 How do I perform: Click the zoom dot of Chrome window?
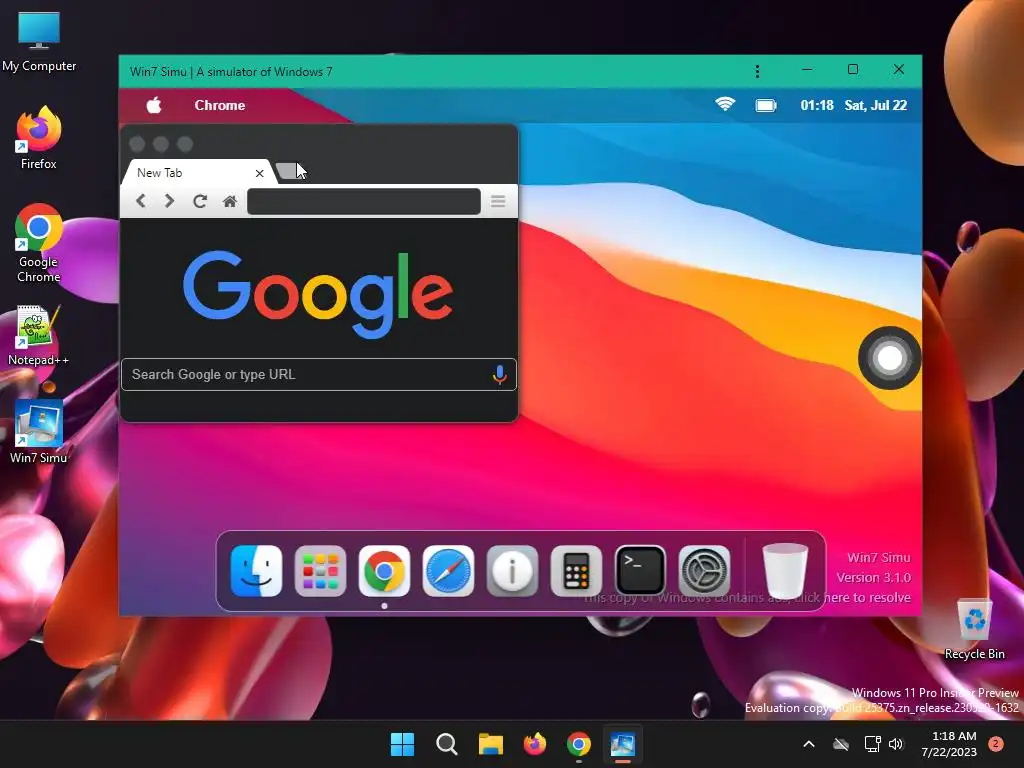[x=185, y=144]
